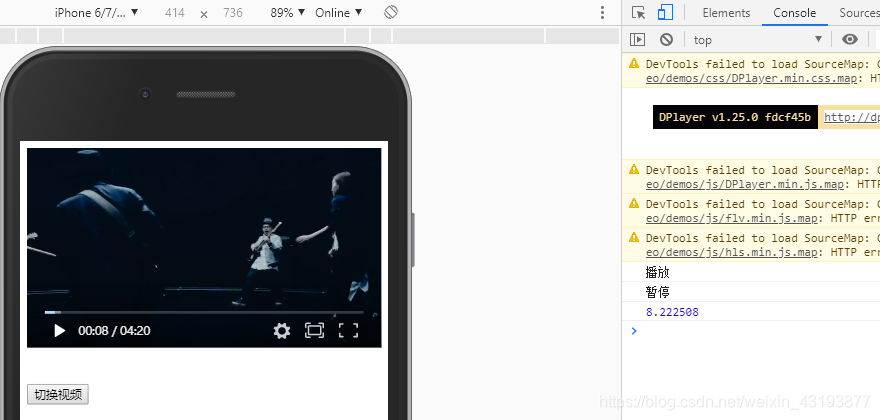Toggle web fullscreen in video player
This screenshot has height=420, width=880.
pos(314,330)
